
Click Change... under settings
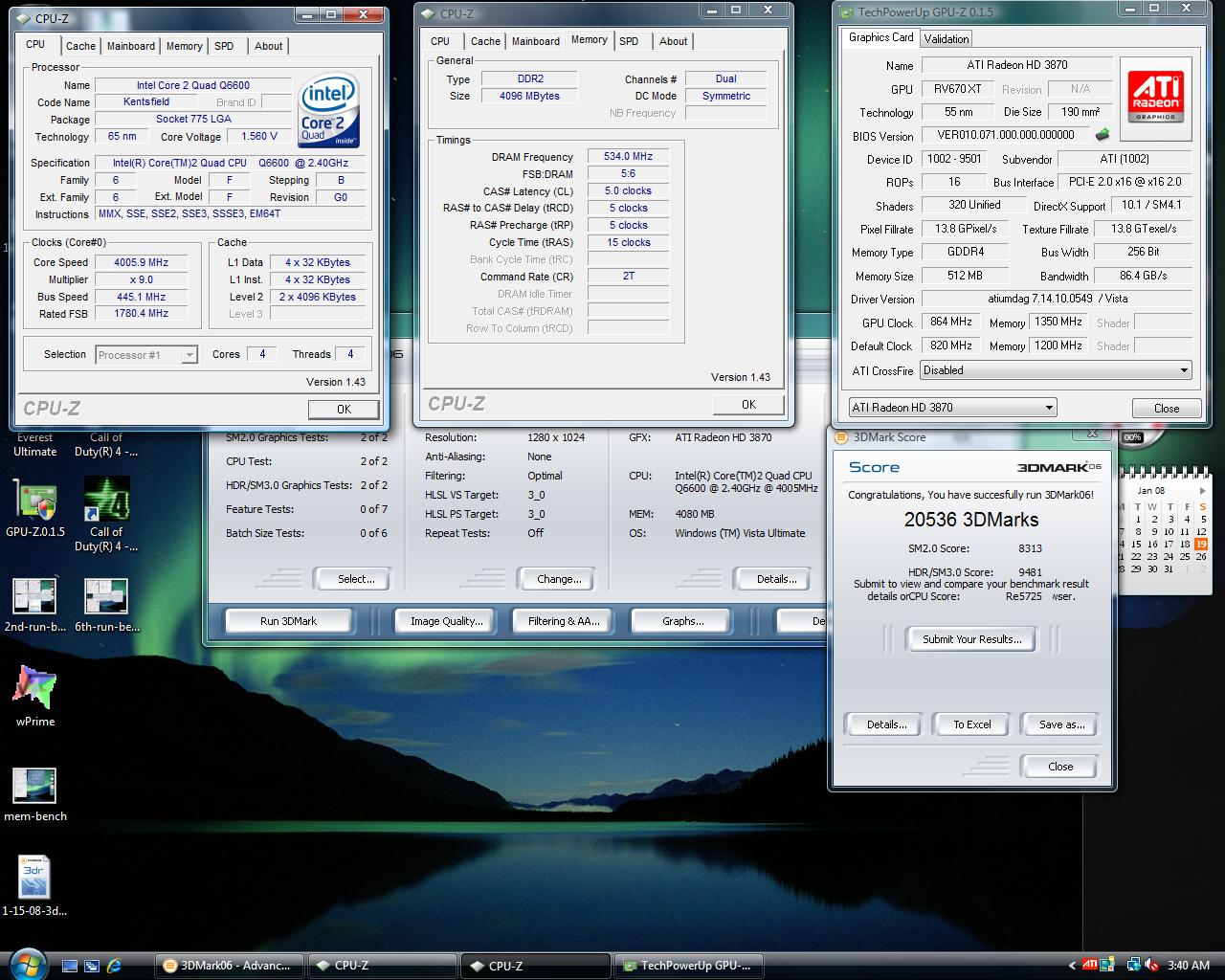(x=559, y=579)
